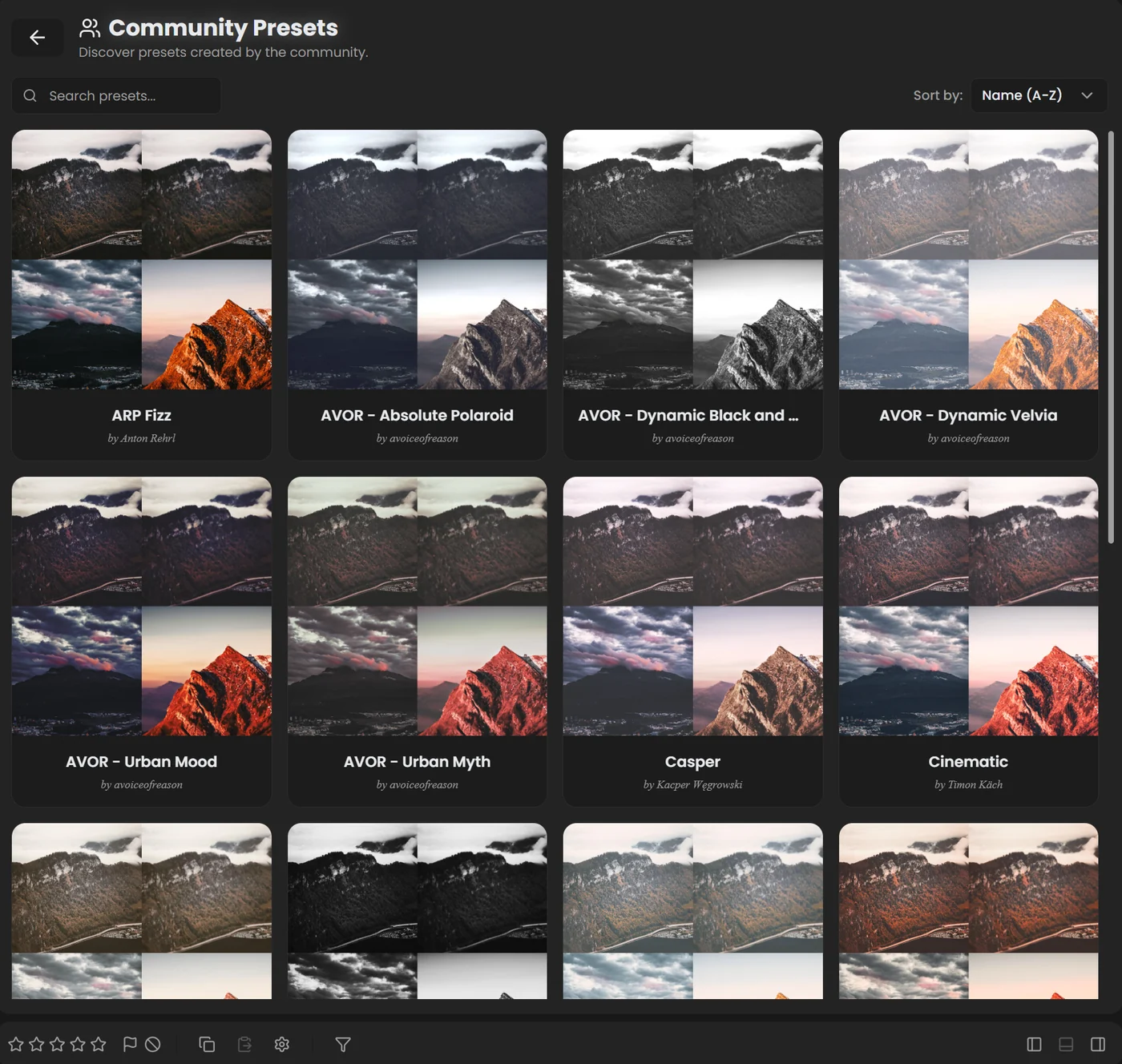Click the "AVOR - Urban Myth" title text
The height and width of the screenshot is (1064, 1122).
(418, 762)
